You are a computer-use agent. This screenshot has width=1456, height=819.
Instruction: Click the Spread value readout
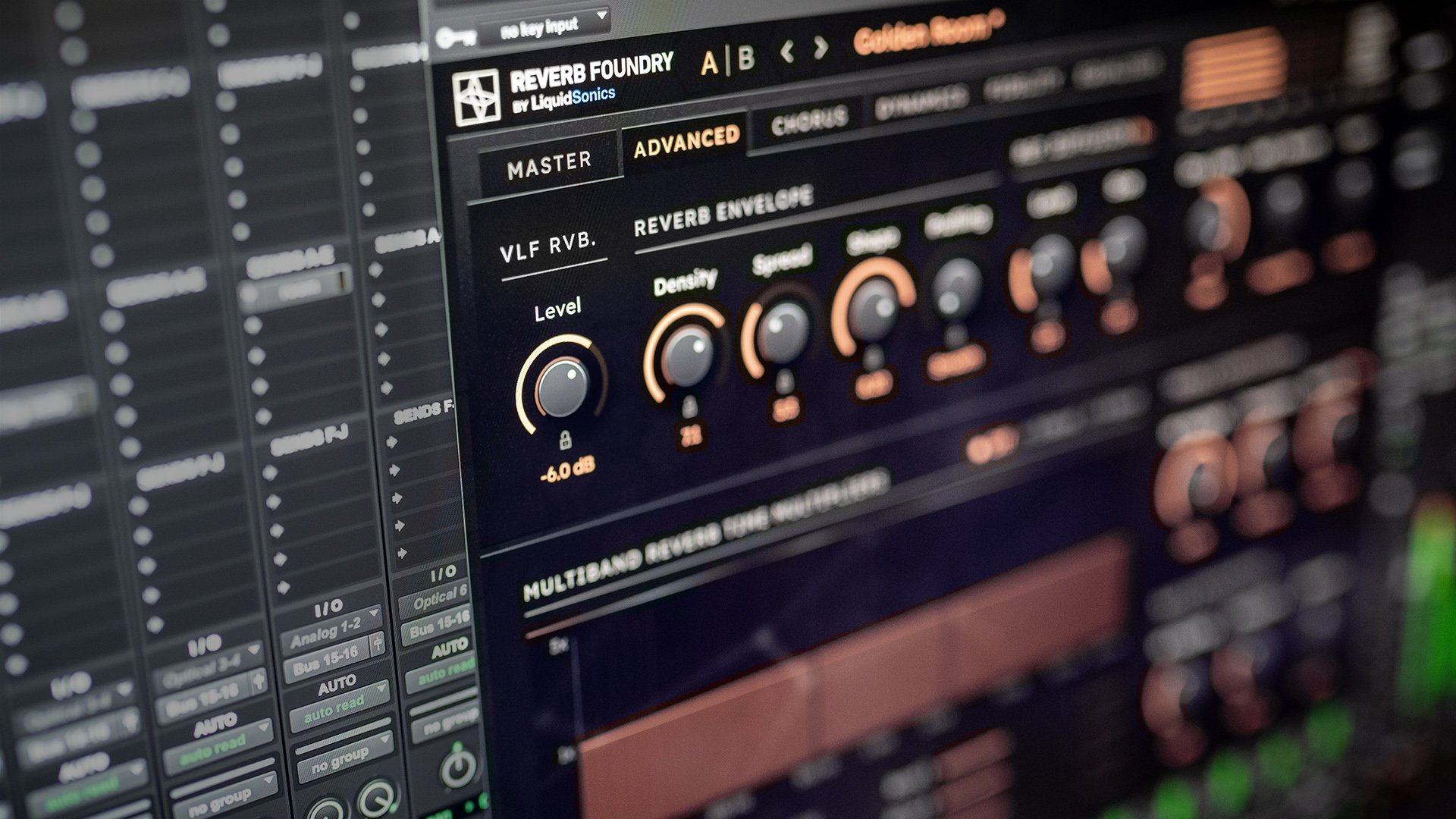click(786, 409)
